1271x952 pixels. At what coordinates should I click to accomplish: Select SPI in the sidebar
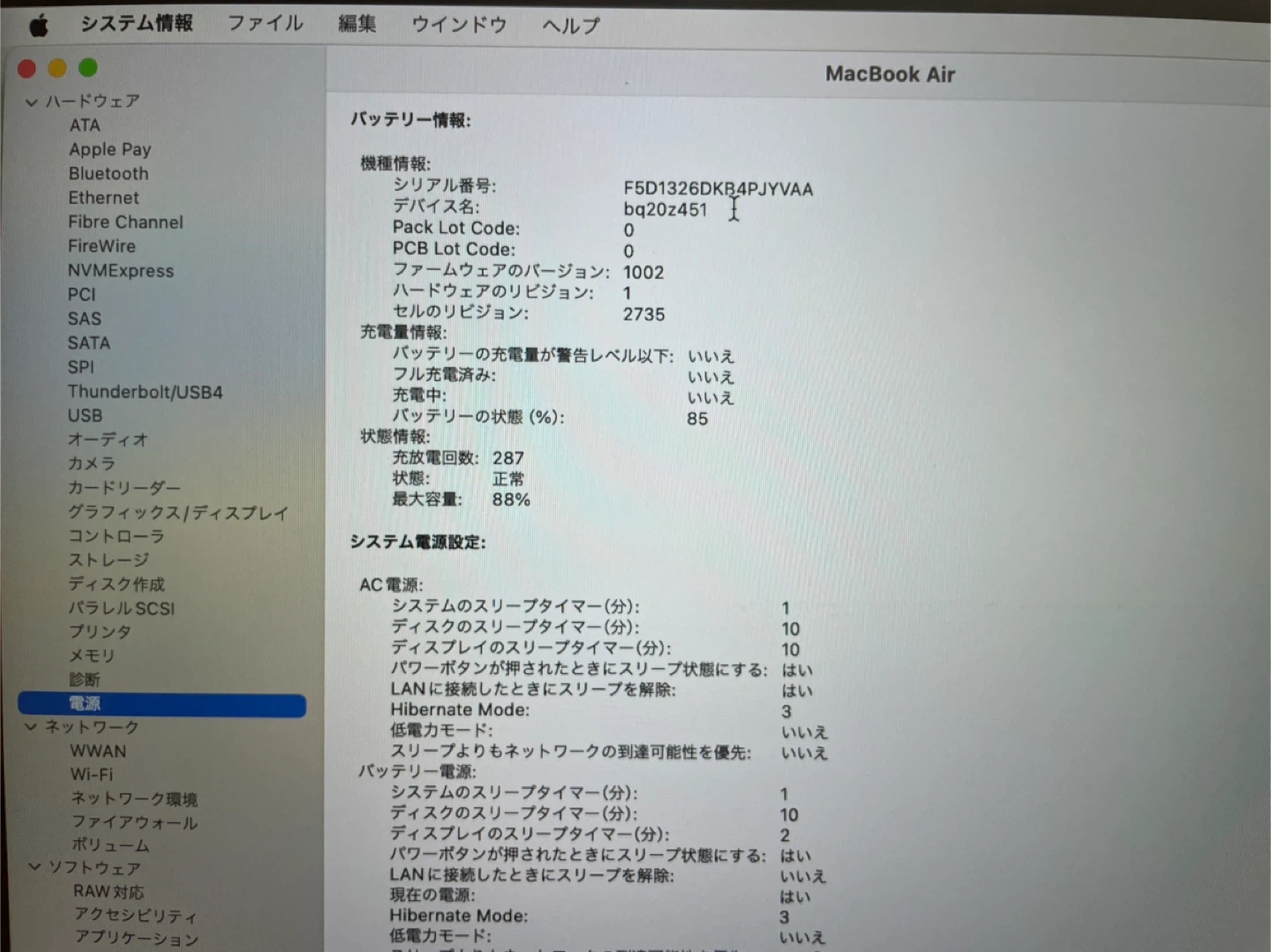[x=80, y=367]
